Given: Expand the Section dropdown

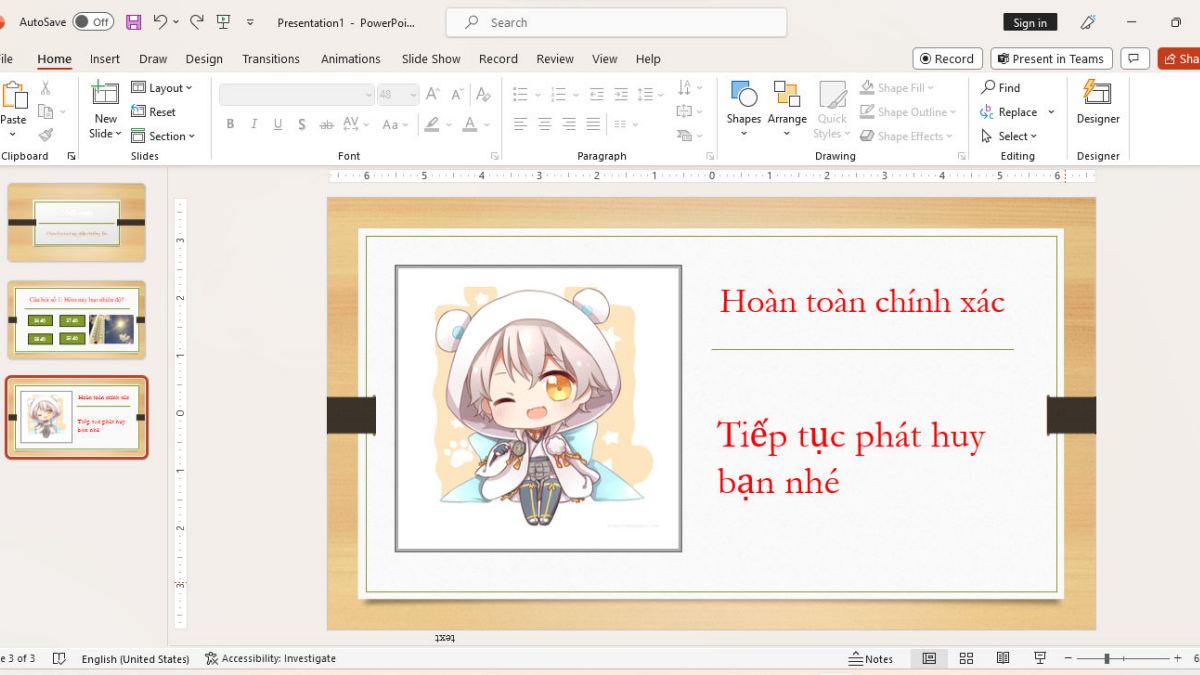Looking at the screenshot, I should pos(166,136).
